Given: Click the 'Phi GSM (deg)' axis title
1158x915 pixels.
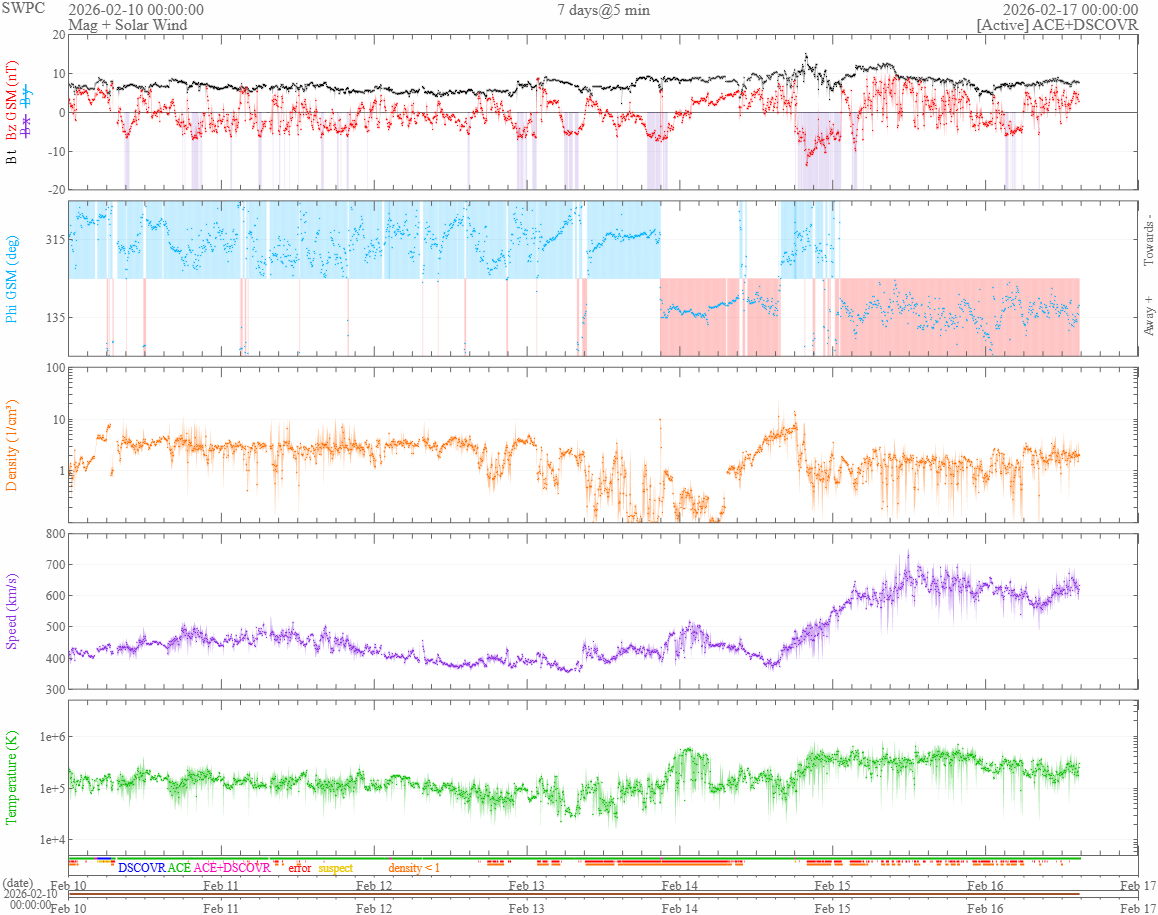Looking at the screenshot, I should tap(11, 279).
